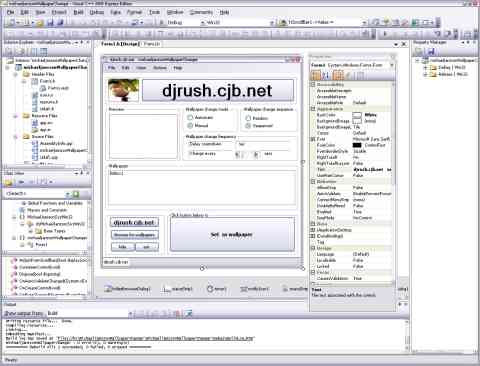This screenshot has height=366, width=480.
Task: Click the Save toolbar icon
Action: coord(50,23)
